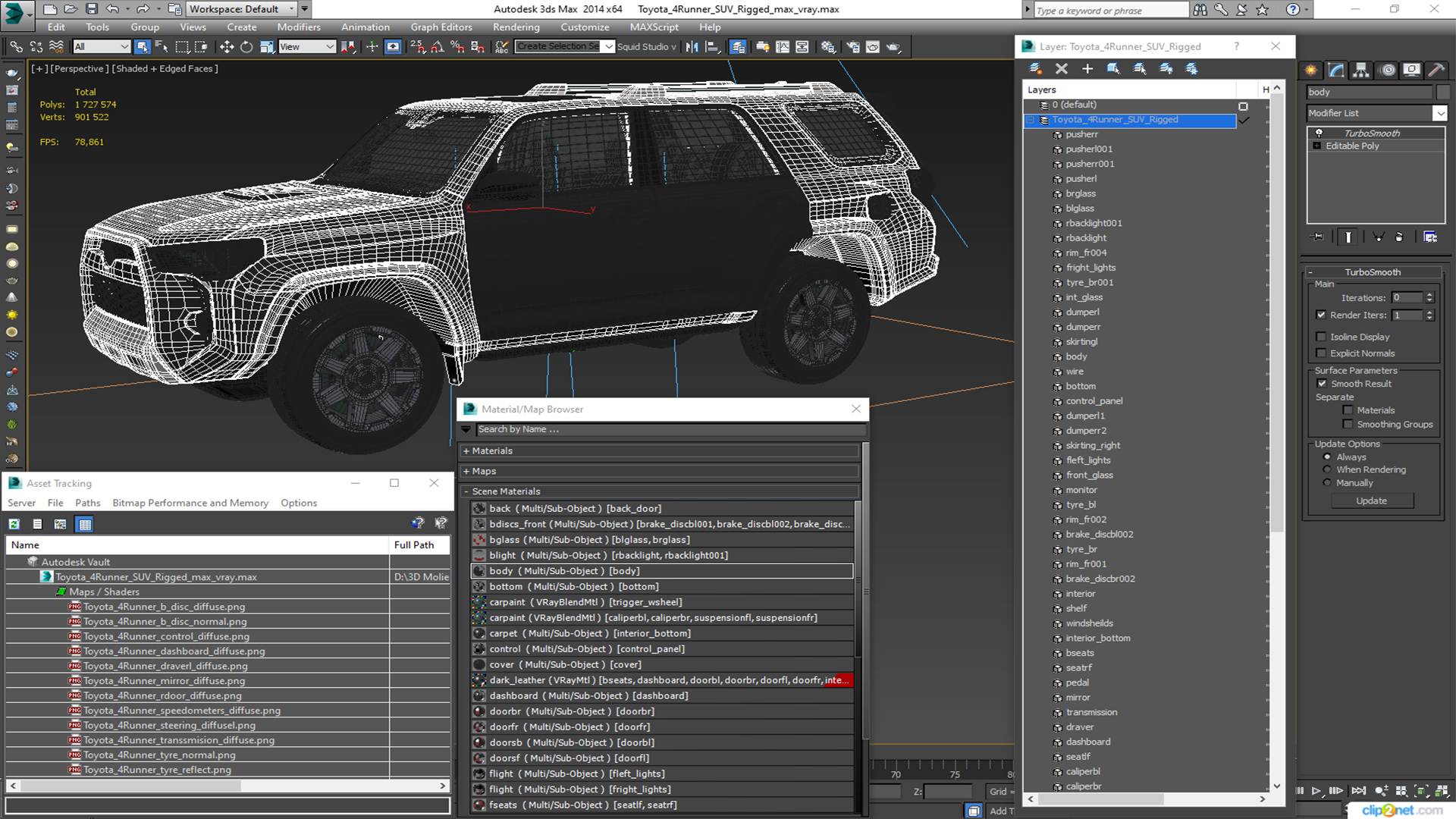The width and height of the screenshot is (1456, 819).
Task: Click Configure Modifier Sets icon
Action: coord(1430,237)
